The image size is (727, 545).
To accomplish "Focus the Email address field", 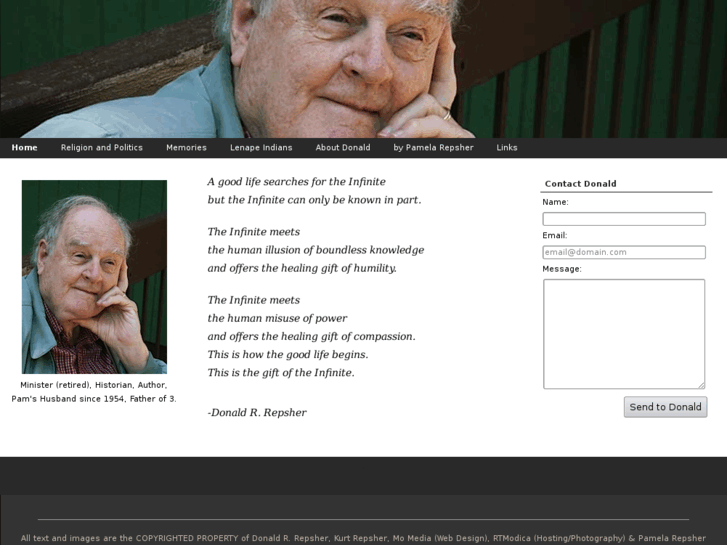I will (x=623, y=253).
